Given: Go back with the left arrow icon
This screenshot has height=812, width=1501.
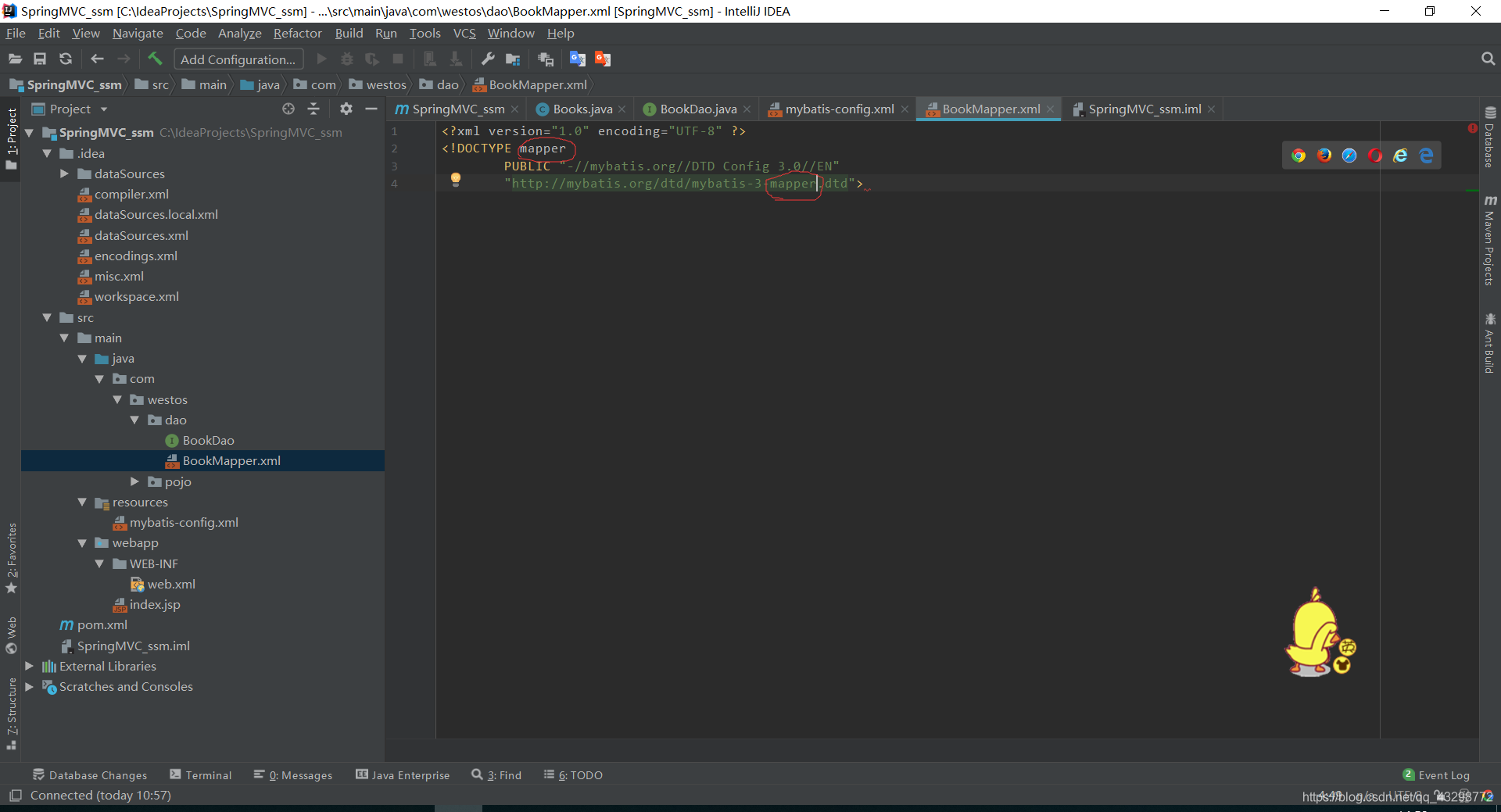Looking at the screenshot, I should [x=97, y=59].
